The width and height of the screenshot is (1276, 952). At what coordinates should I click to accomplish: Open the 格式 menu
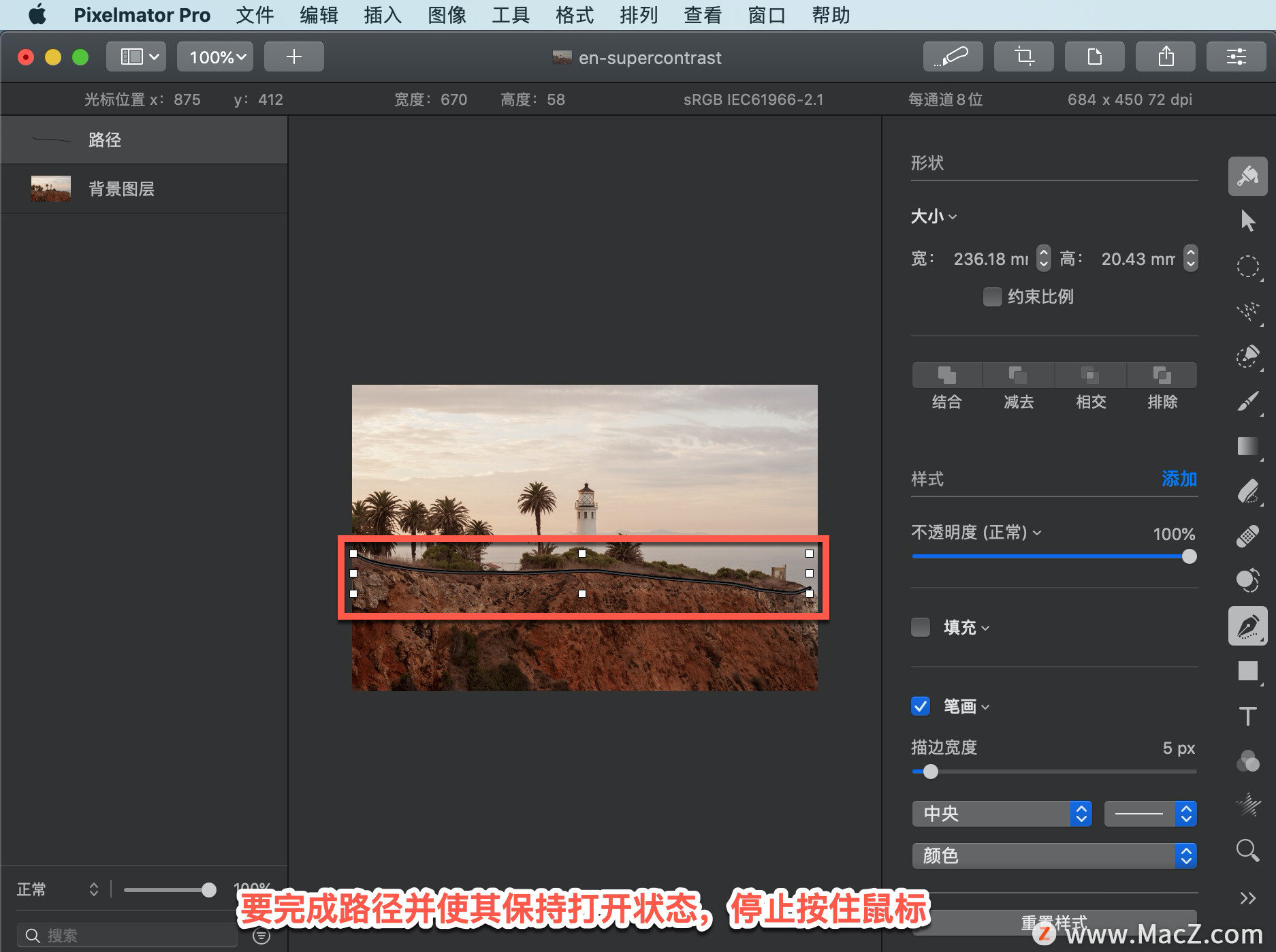click(575, 15)
